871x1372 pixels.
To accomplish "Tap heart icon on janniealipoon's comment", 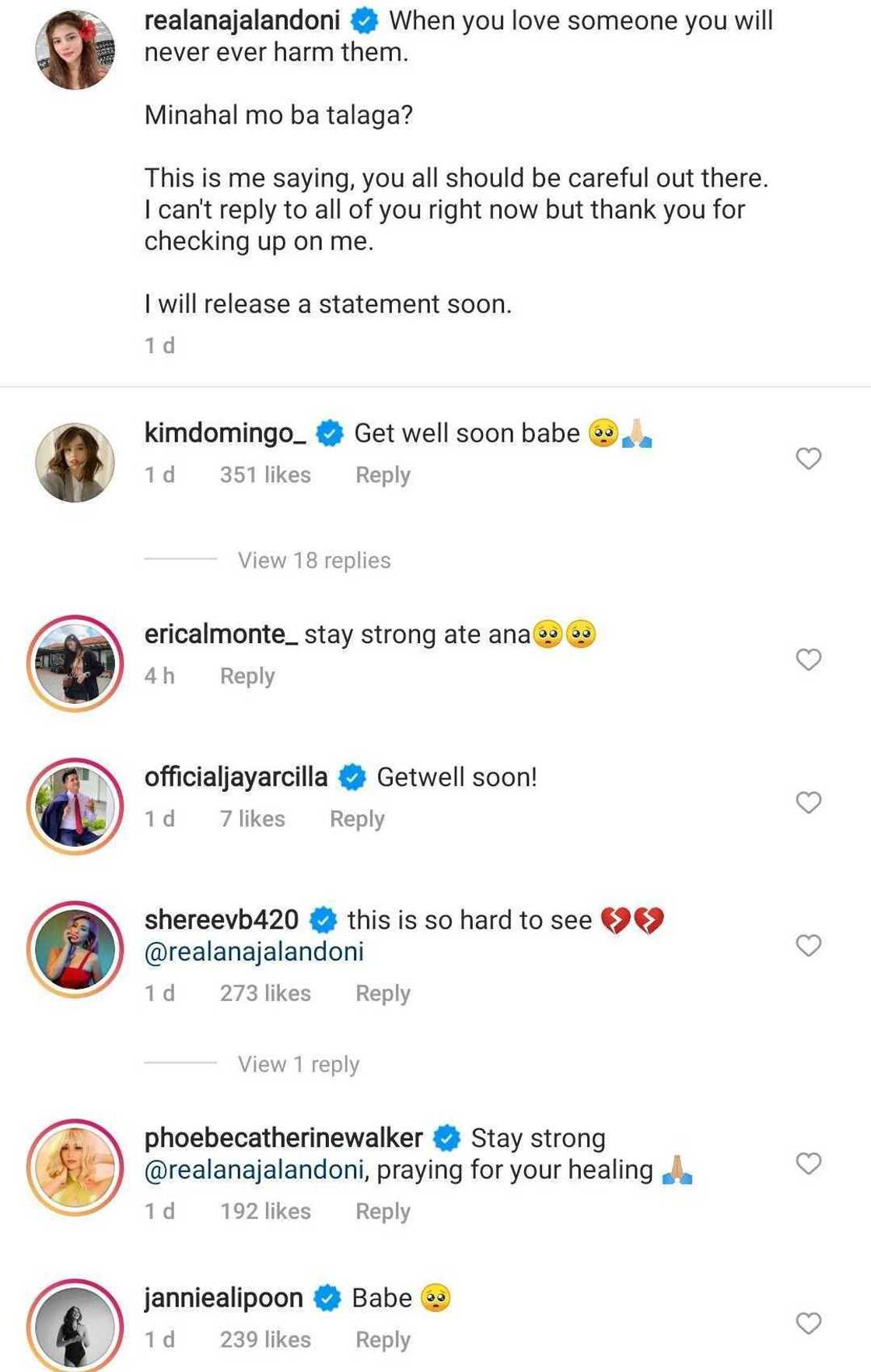I will click(808, 1324).
